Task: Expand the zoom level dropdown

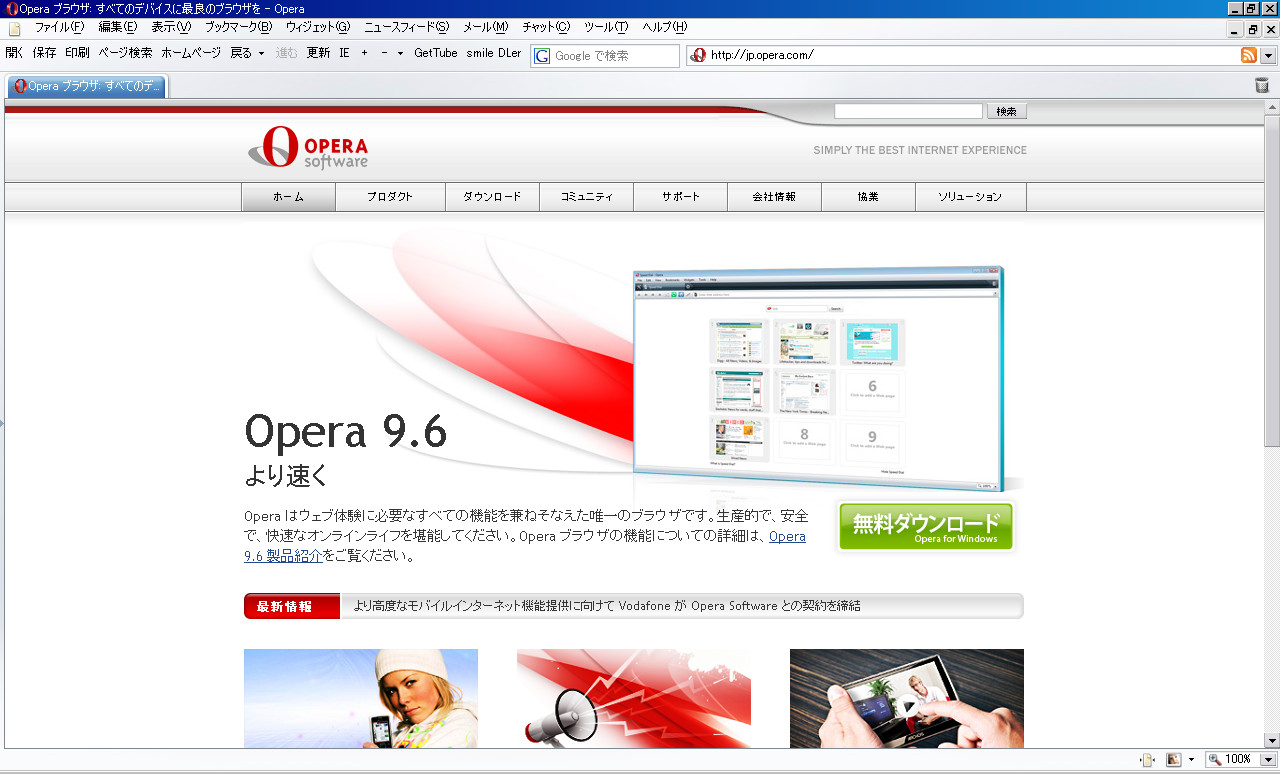Action: [1268, 760]
